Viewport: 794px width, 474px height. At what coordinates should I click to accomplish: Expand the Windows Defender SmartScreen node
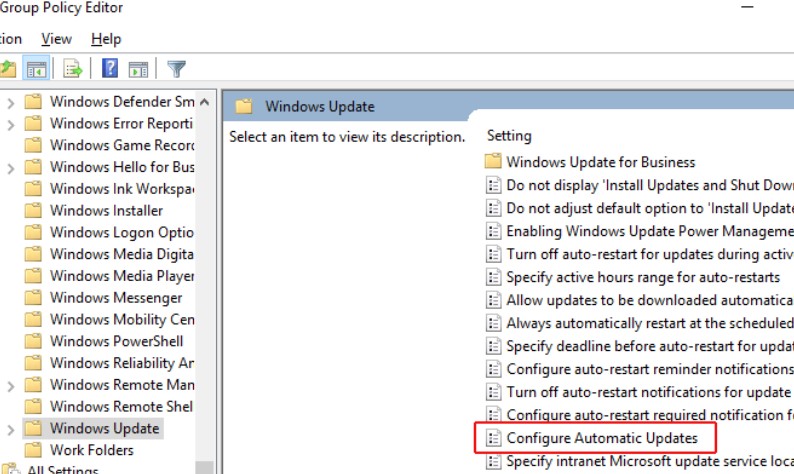point(10,103)
